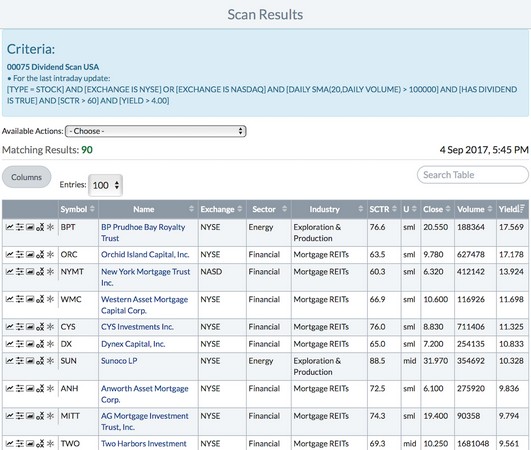Open BP Prudhoe Bay Royalty Trust link
The height and width of the screenshot is (450, 531).
(x=143, y=233)
